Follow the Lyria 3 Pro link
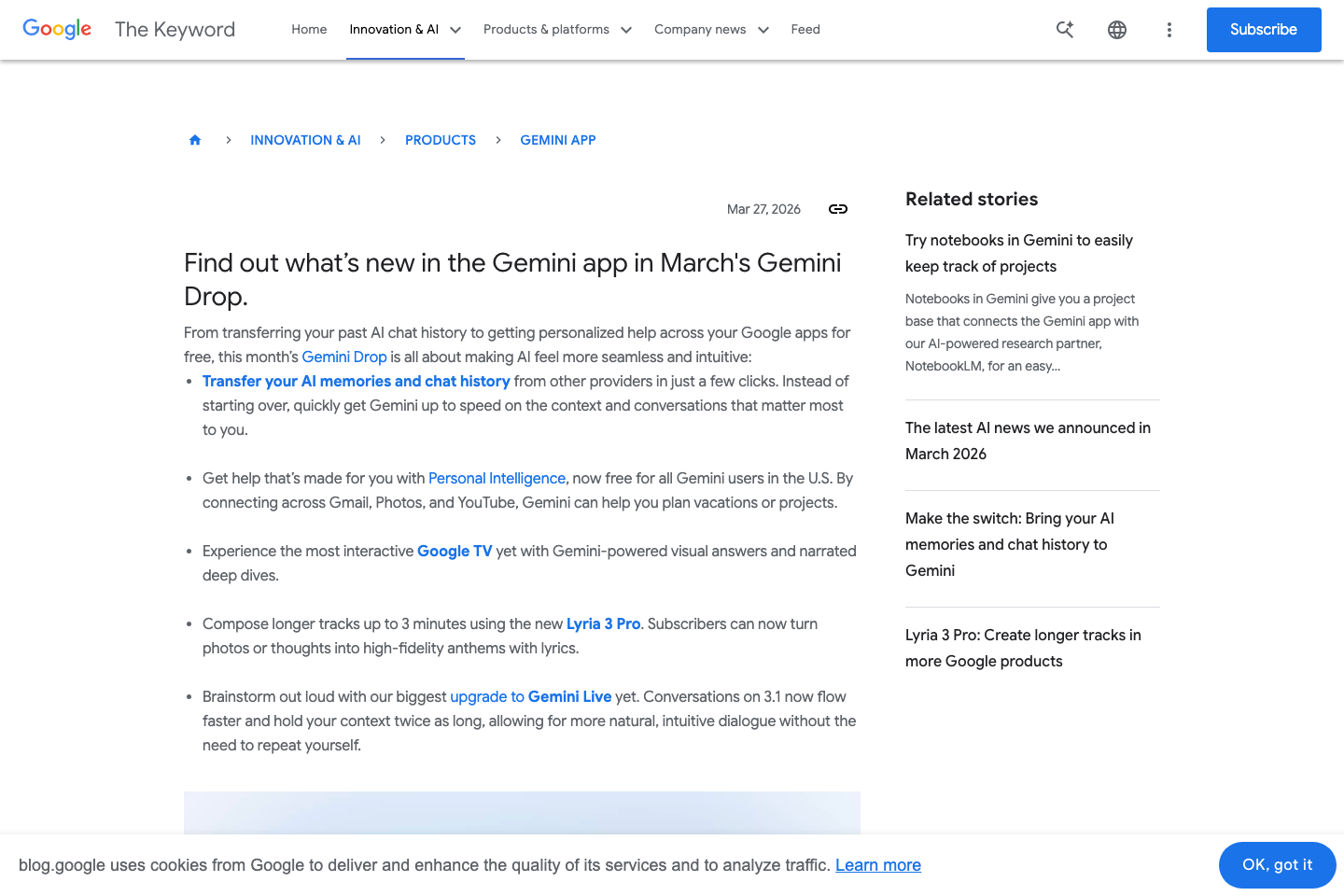Image resolution: width=1344 pixels, height=896 pixels. click(603, 623)
